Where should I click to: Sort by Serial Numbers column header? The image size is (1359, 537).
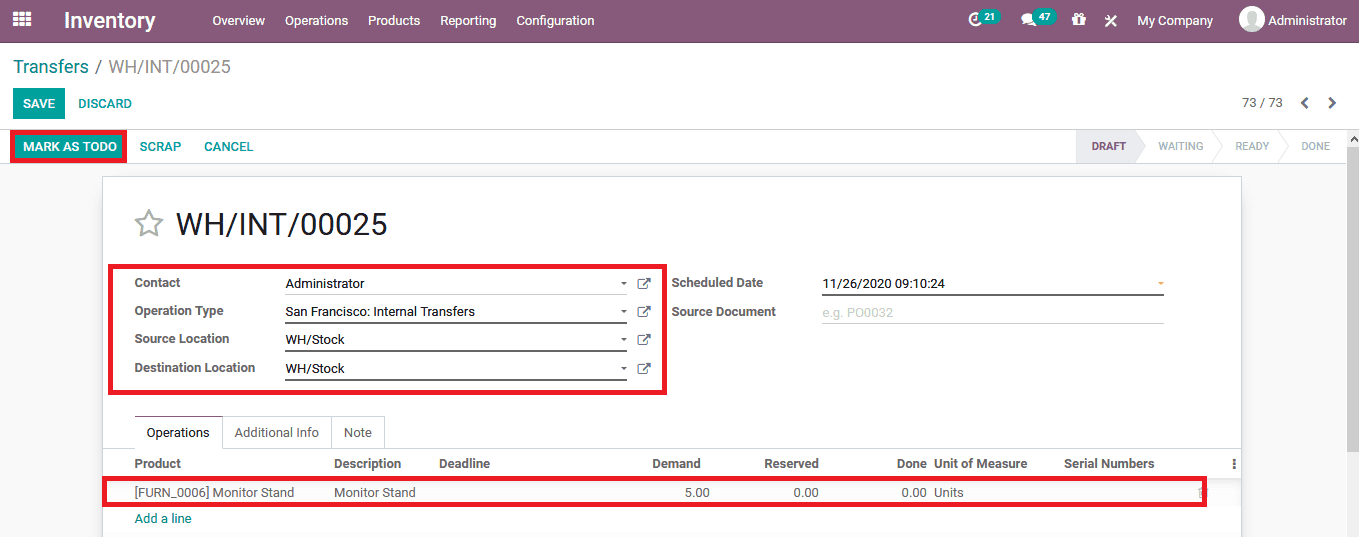click(x=1109, y=464)
